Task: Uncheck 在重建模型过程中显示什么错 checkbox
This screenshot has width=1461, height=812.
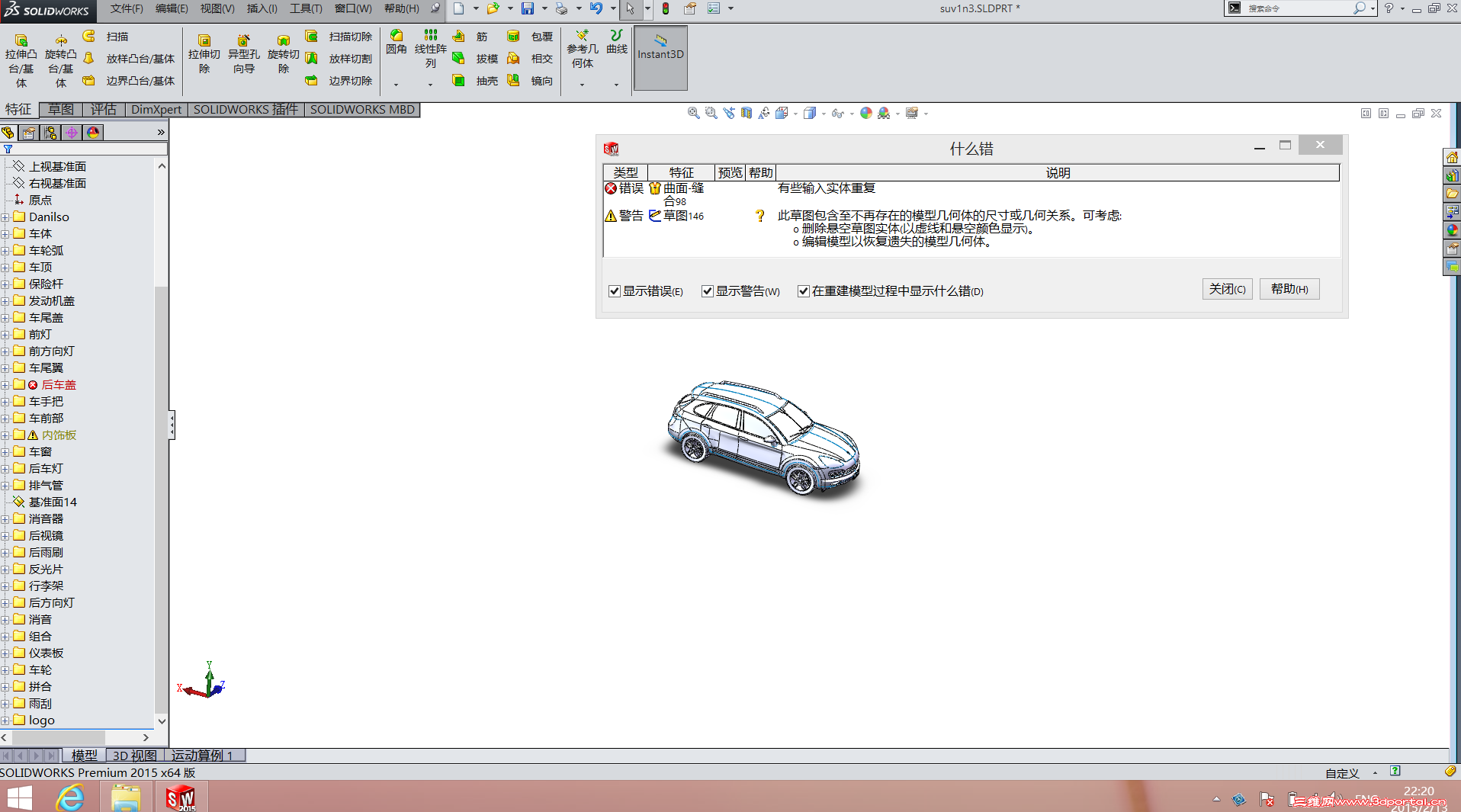Action: [804, 291]
